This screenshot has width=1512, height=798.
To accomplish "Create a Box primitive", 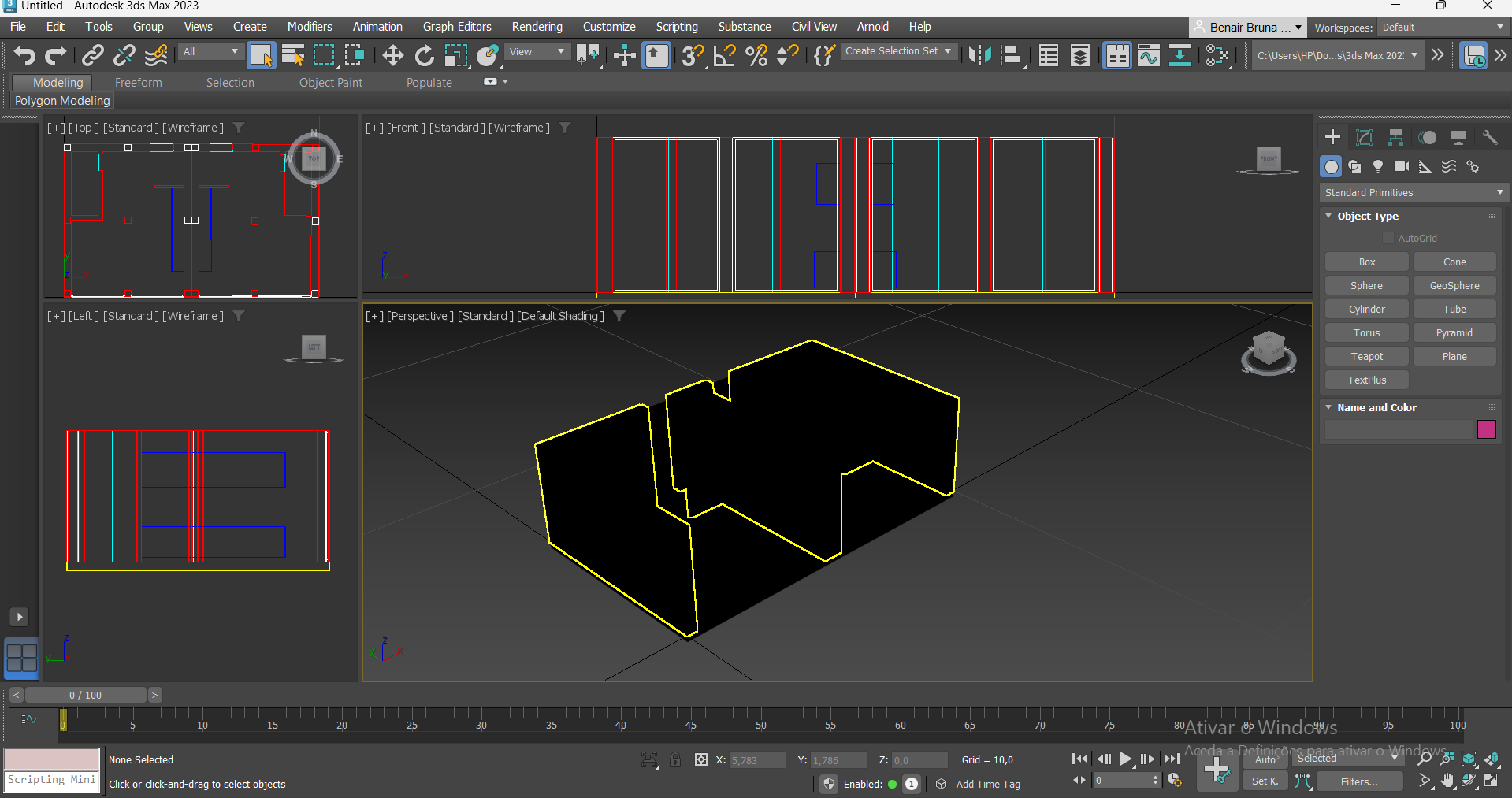I will click(x=1367, y=262).
